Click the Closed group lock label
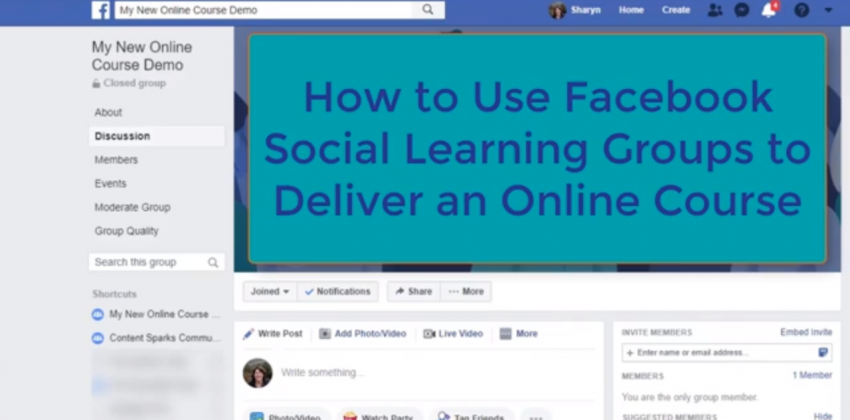This screenshot has height=420, width=850. pos(129,83)
